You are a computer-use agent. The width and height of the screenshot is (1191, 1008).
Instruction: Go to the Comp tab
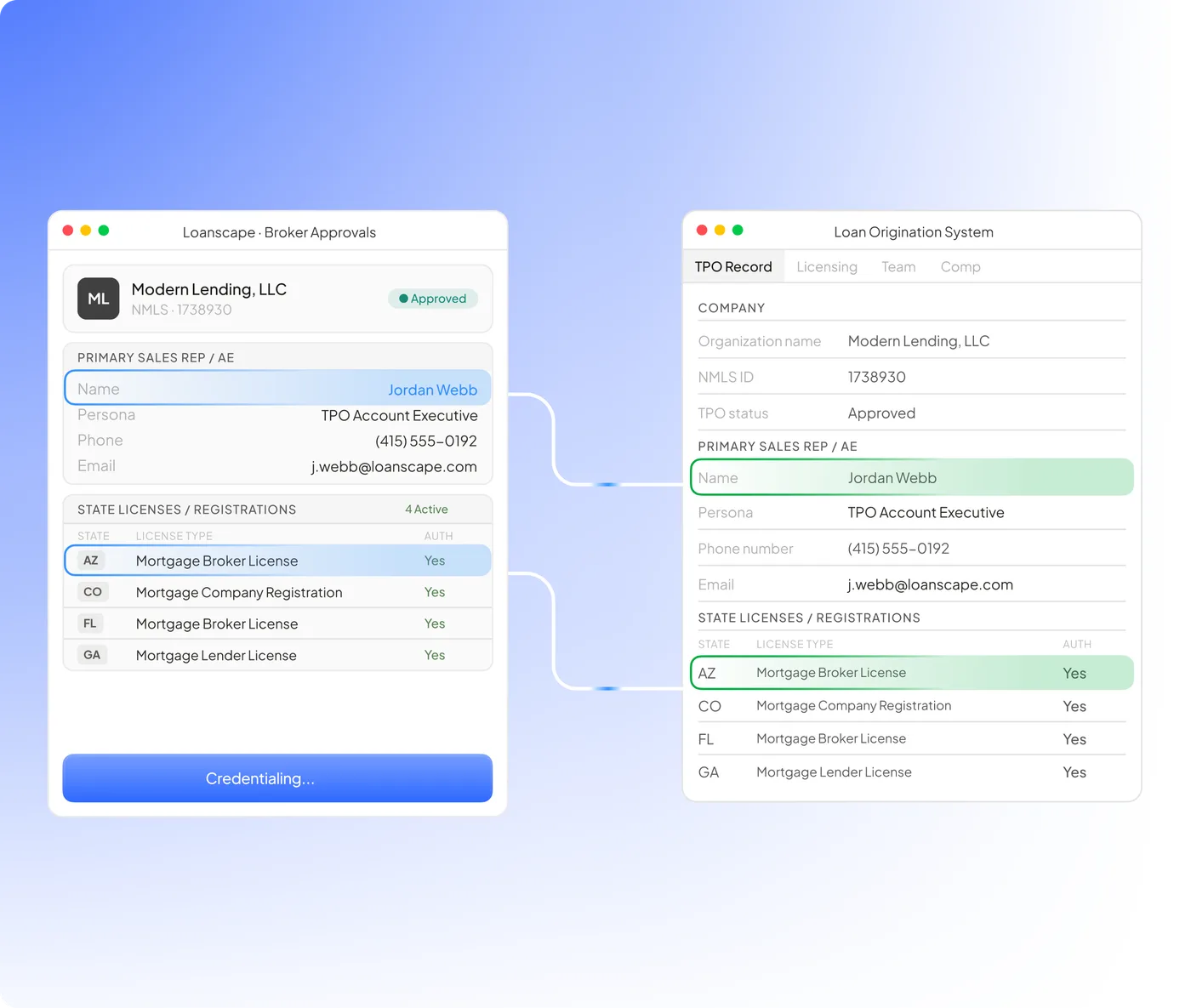tap(960, 267)
